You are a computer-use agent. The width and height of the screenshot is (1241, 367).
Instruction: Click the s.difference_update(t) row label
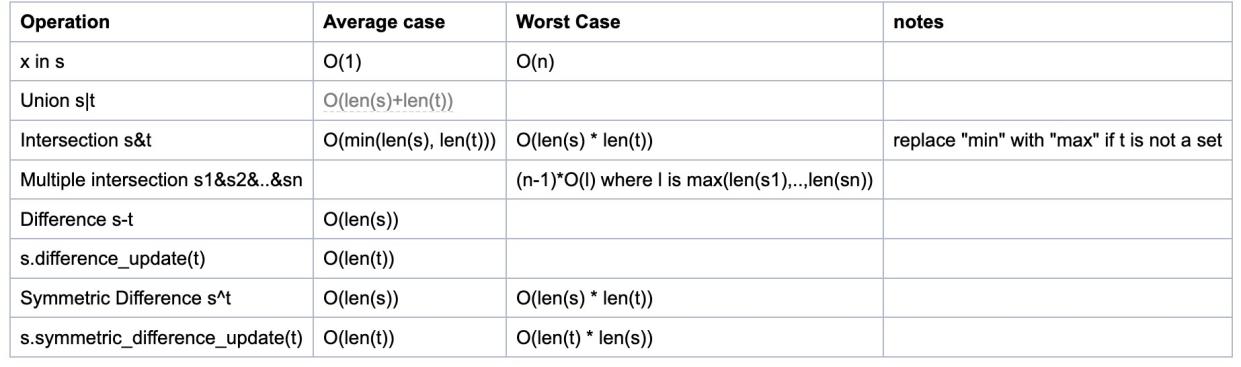pos(101,261)
